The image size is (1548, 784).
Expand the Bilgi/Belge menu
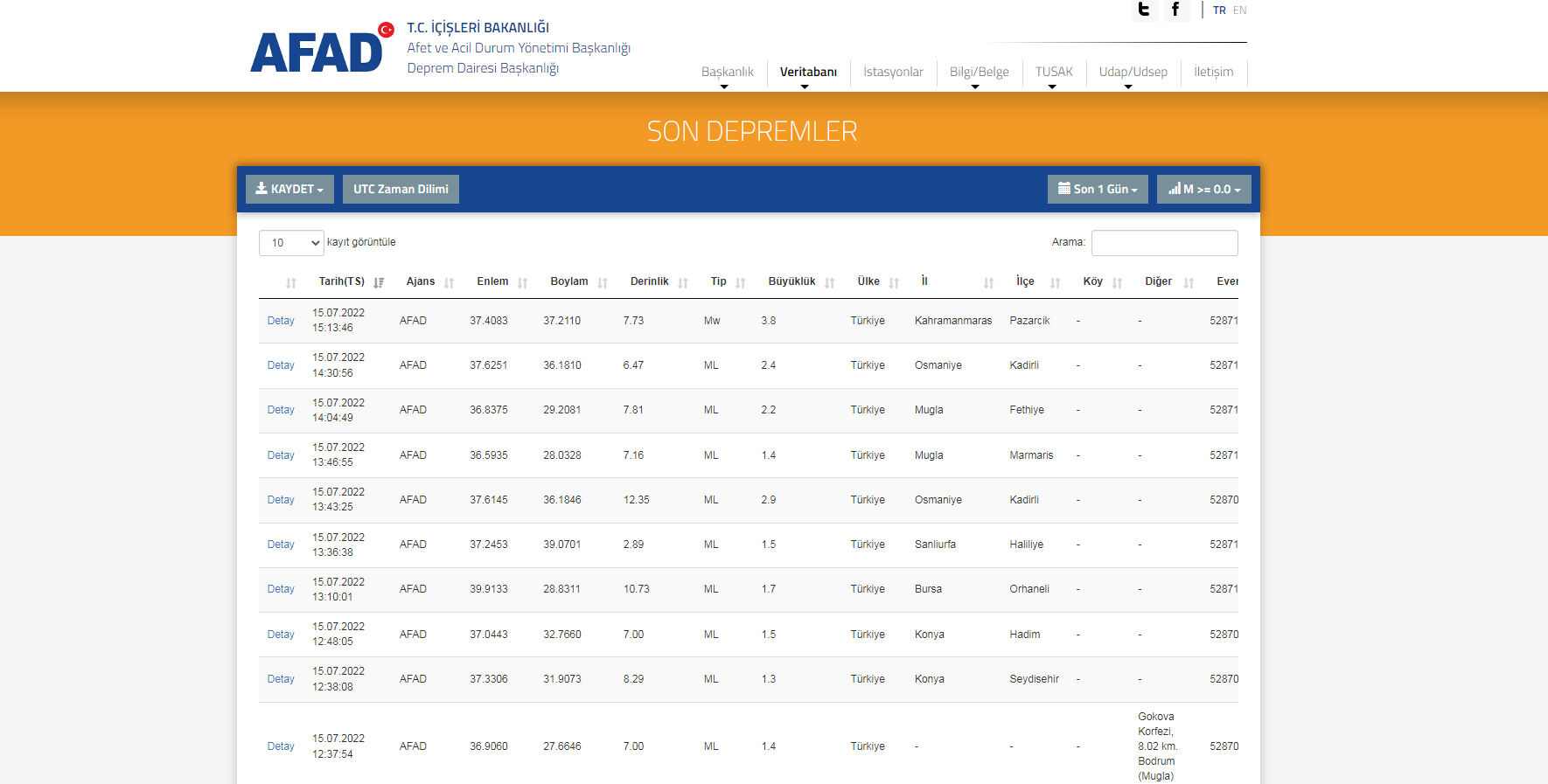tap(979, 72)
